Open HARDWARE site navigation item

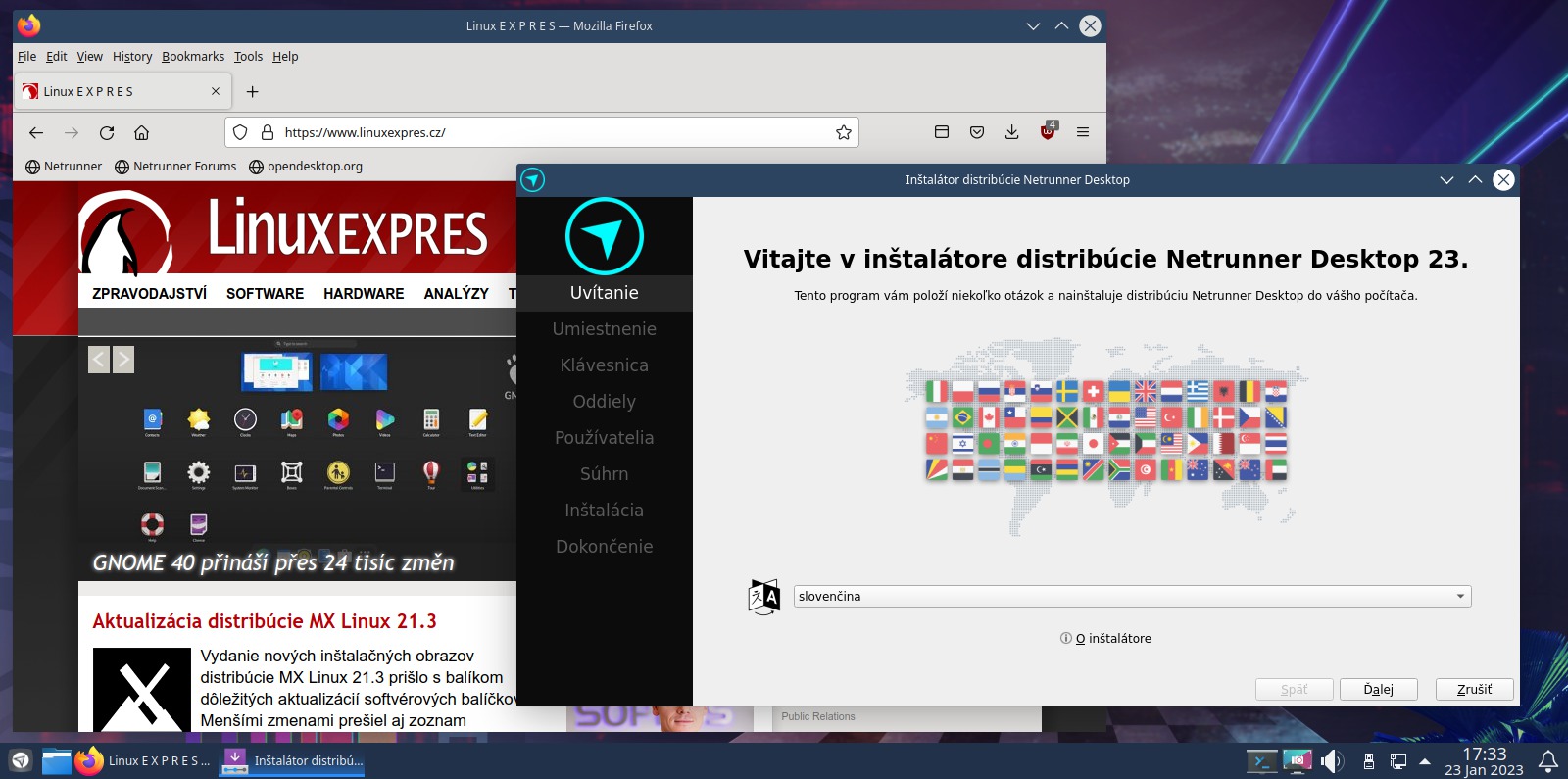pyautogui.click(x=364, y=293)
